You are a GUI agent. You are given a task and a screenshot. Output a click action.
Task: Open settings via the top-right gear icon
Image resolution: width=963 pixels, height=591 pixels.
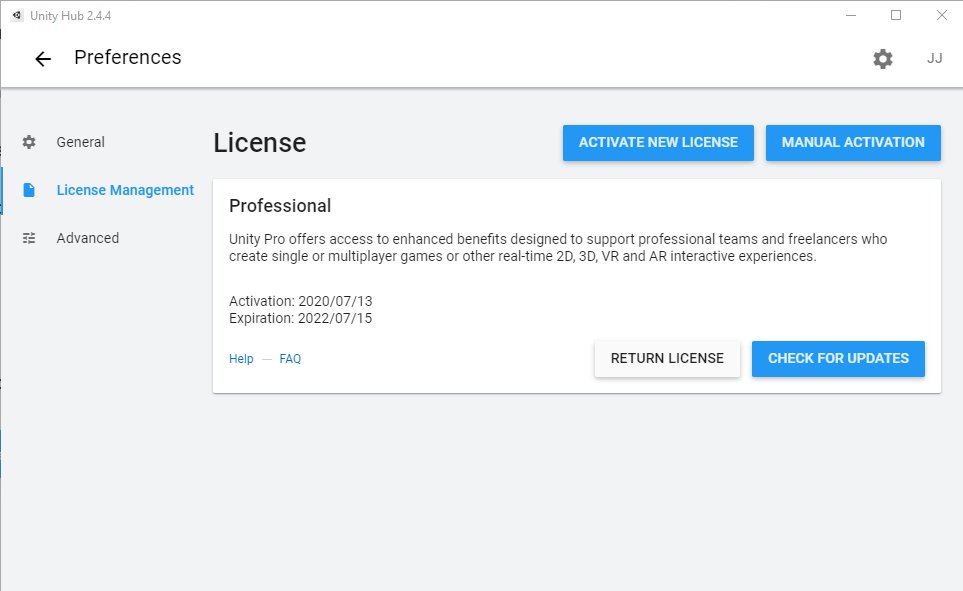pos(883,59)
